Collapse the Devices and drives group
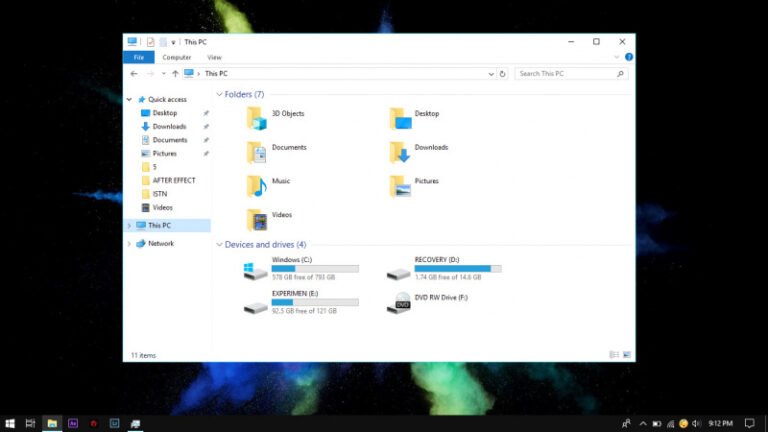The width and height of the screenshot is (768, 432). pyautogui.click(x=219, y=244)
